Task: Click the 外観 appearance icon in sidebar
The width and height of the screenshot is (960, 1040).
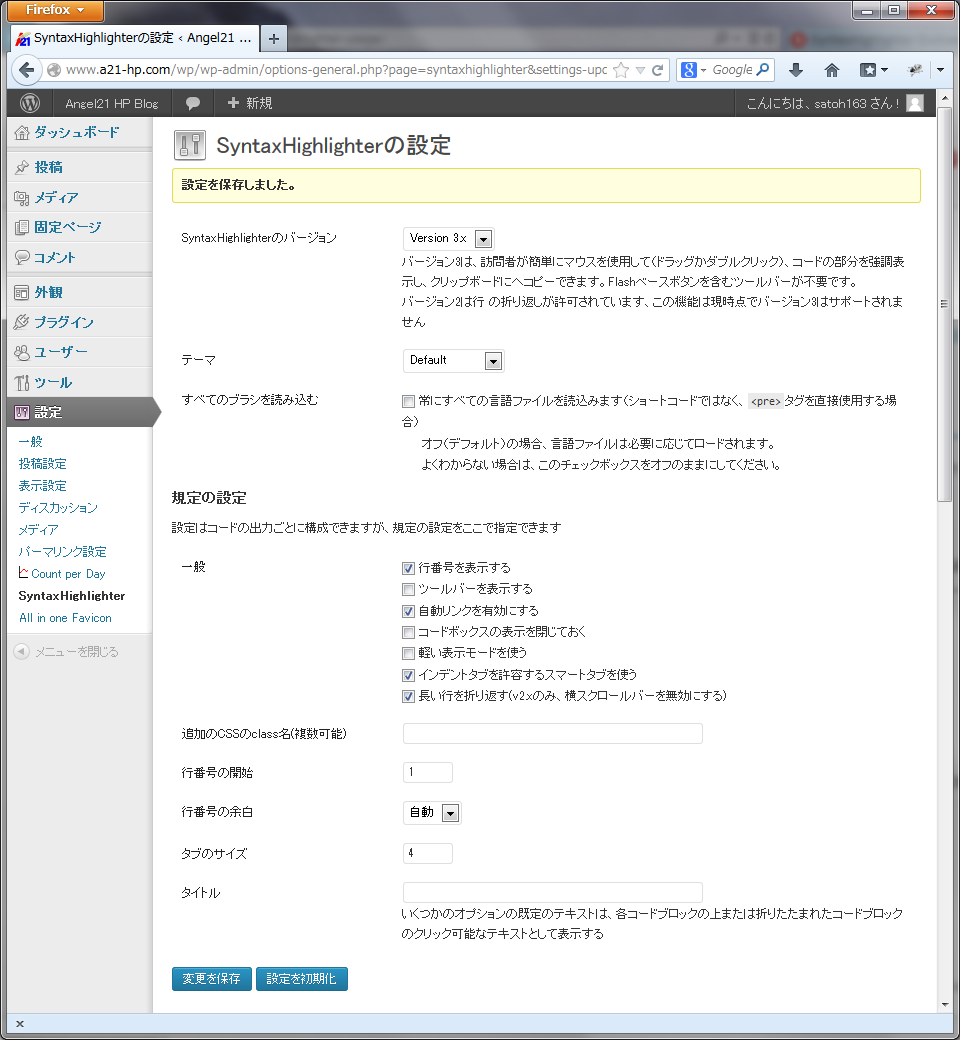Action: click(22, 292)
